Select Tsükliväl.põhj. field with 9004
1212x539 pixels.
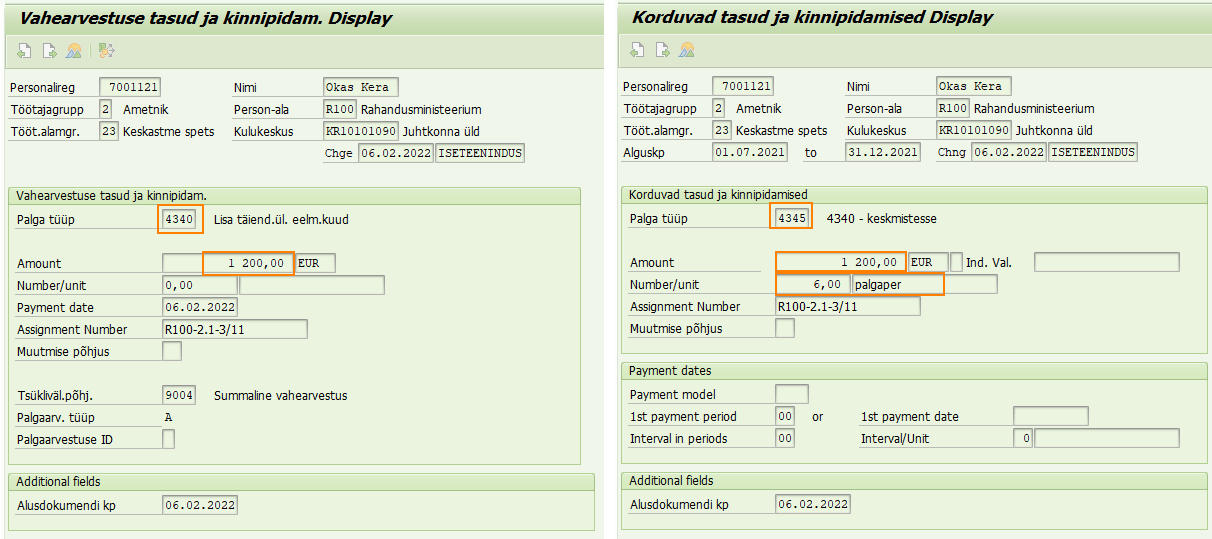point(178,395)
